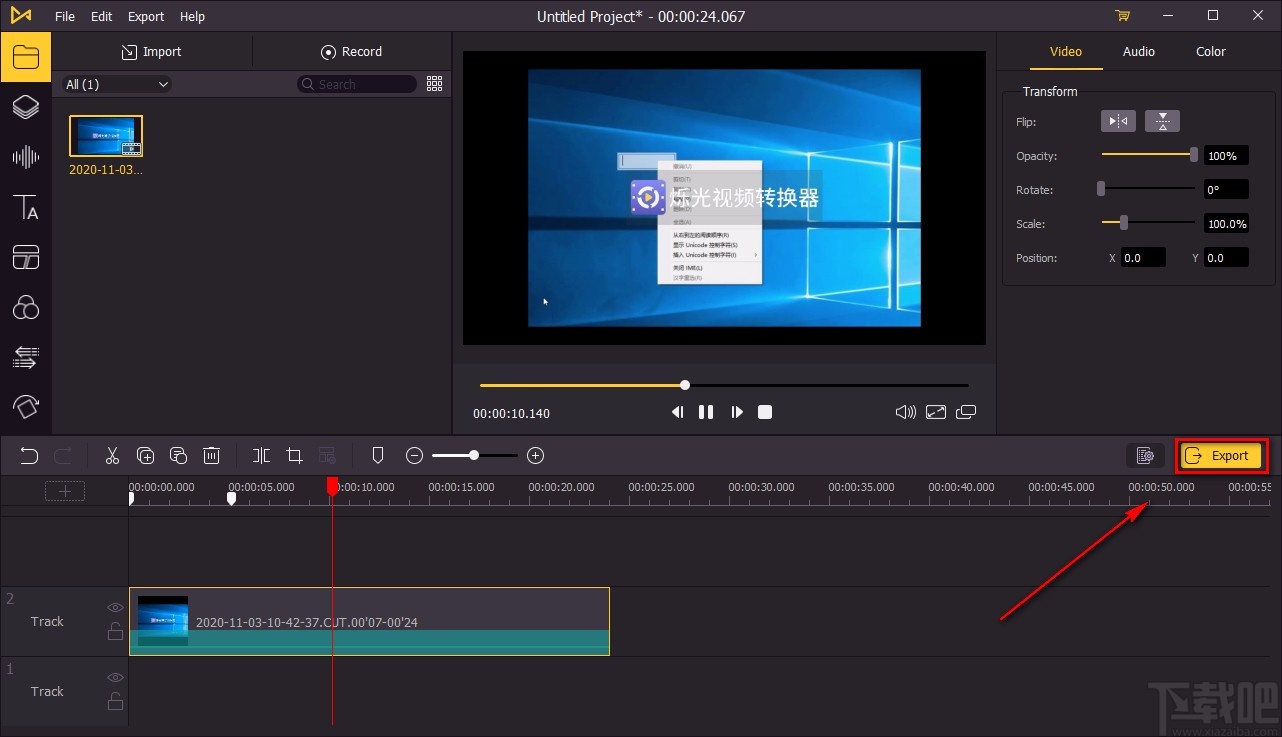Click the Opacity slider handle

(x=1193, y=155)
